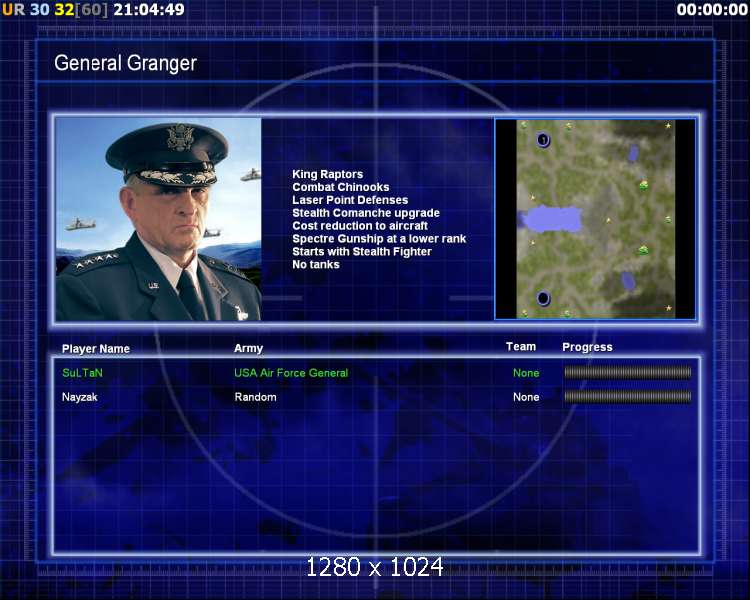Screen dimensions: 750x600
Task: Click SuLTaN's loading progress bar
Action: [628, 372]
